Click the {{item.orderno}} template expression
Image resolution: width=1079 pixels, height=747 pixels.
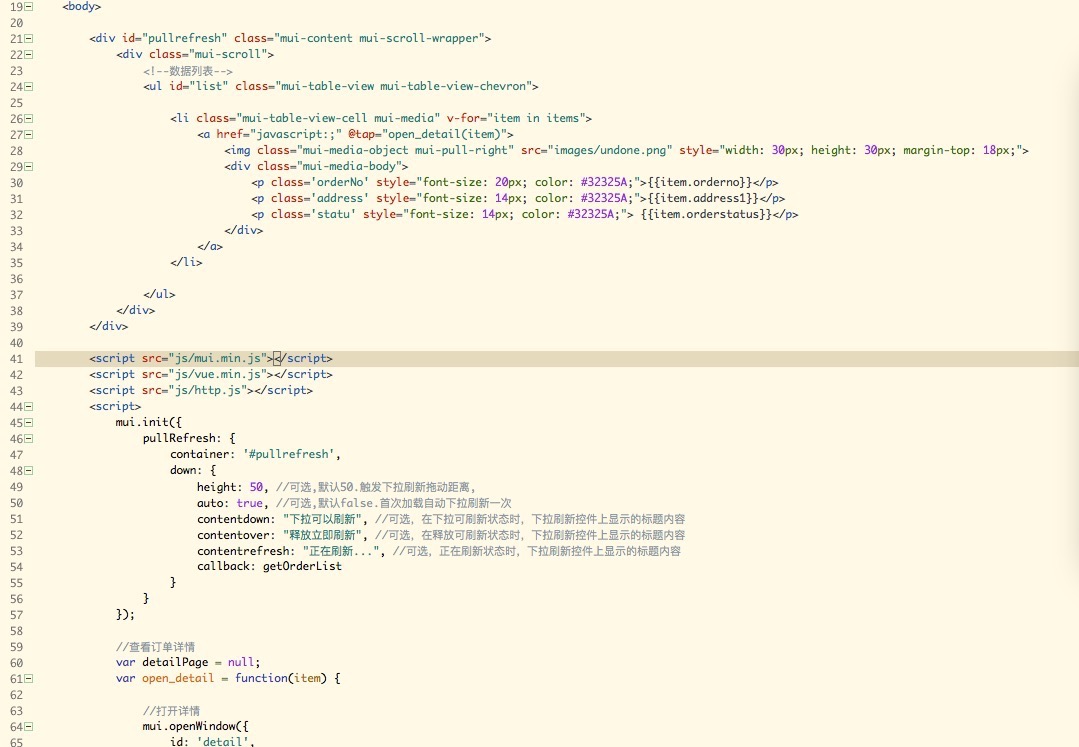[x=700, y=182]
